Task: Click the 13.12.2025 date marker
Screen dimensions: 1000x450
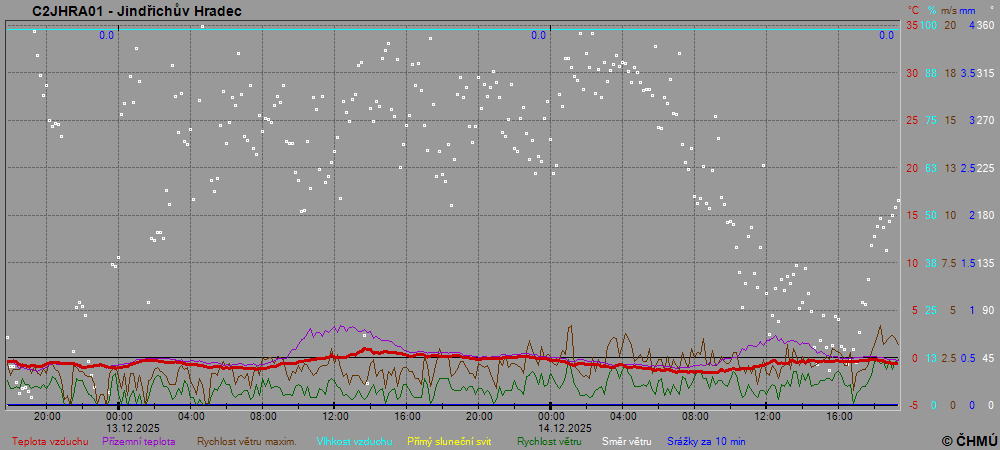Action: click(120, 427)
